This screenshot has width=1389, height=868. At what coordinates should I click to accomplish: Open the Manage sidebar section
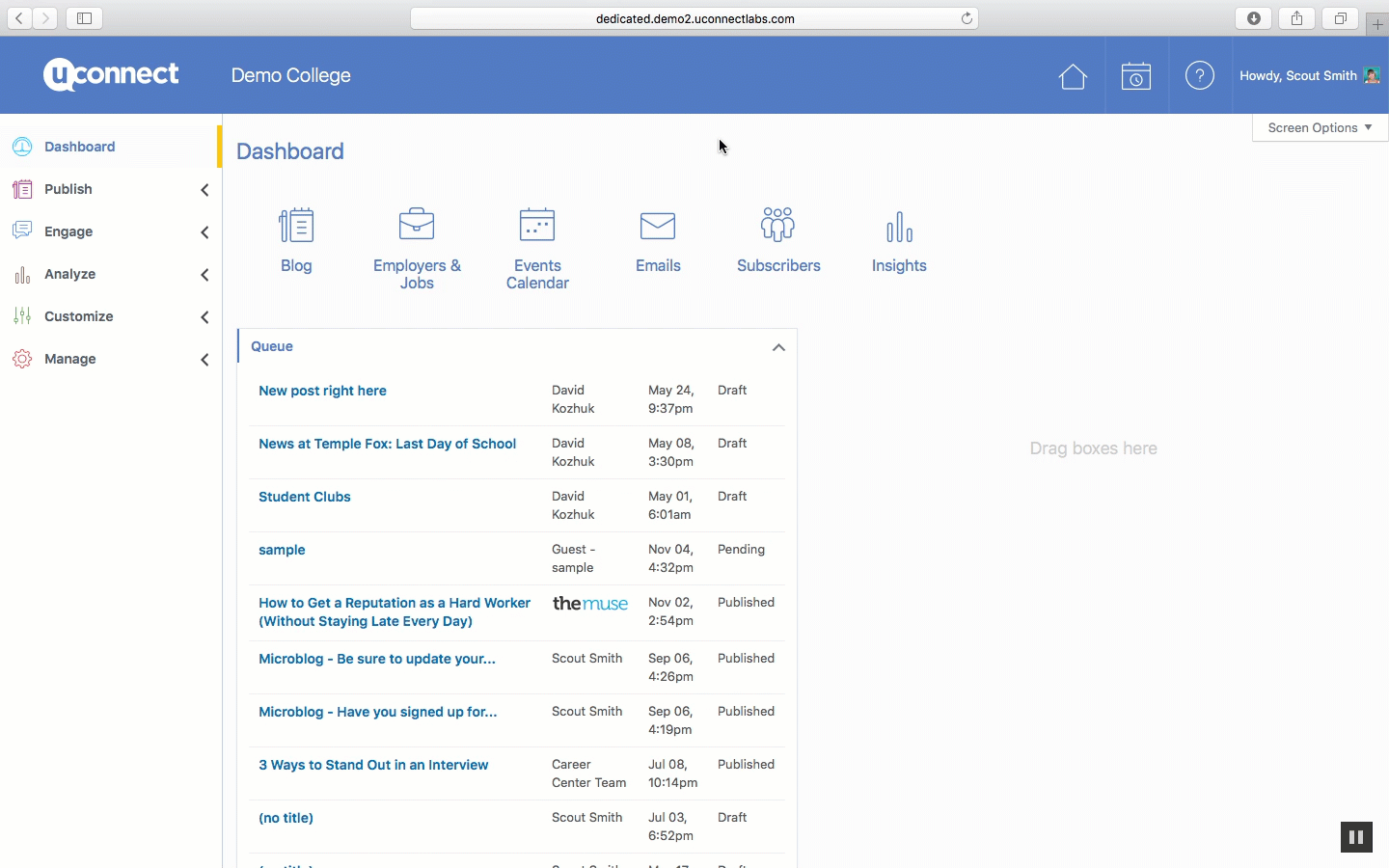click(x=69, y=359)
